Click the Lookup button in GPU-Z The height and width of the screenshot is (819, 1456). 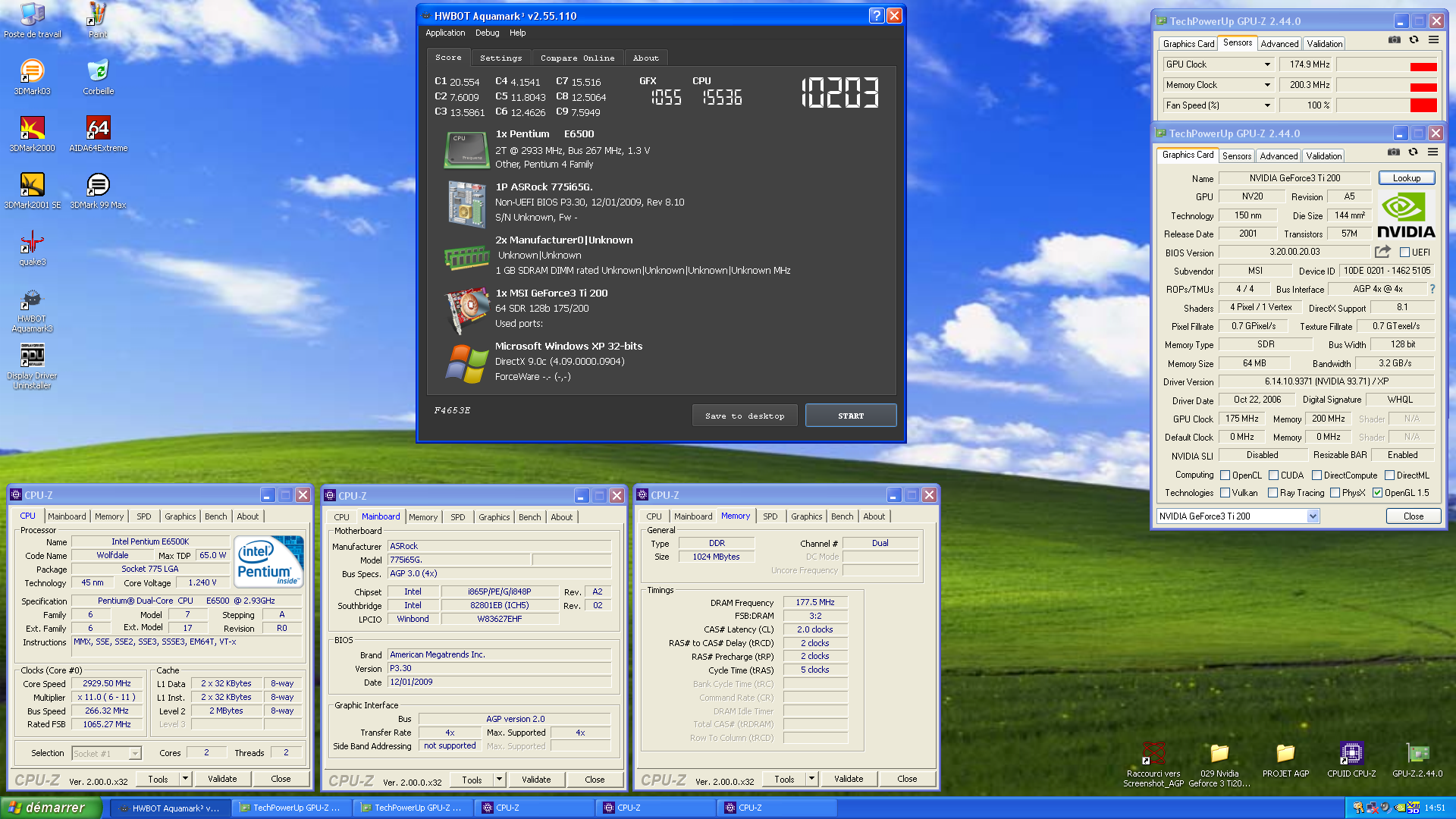tap(1407, 178)
